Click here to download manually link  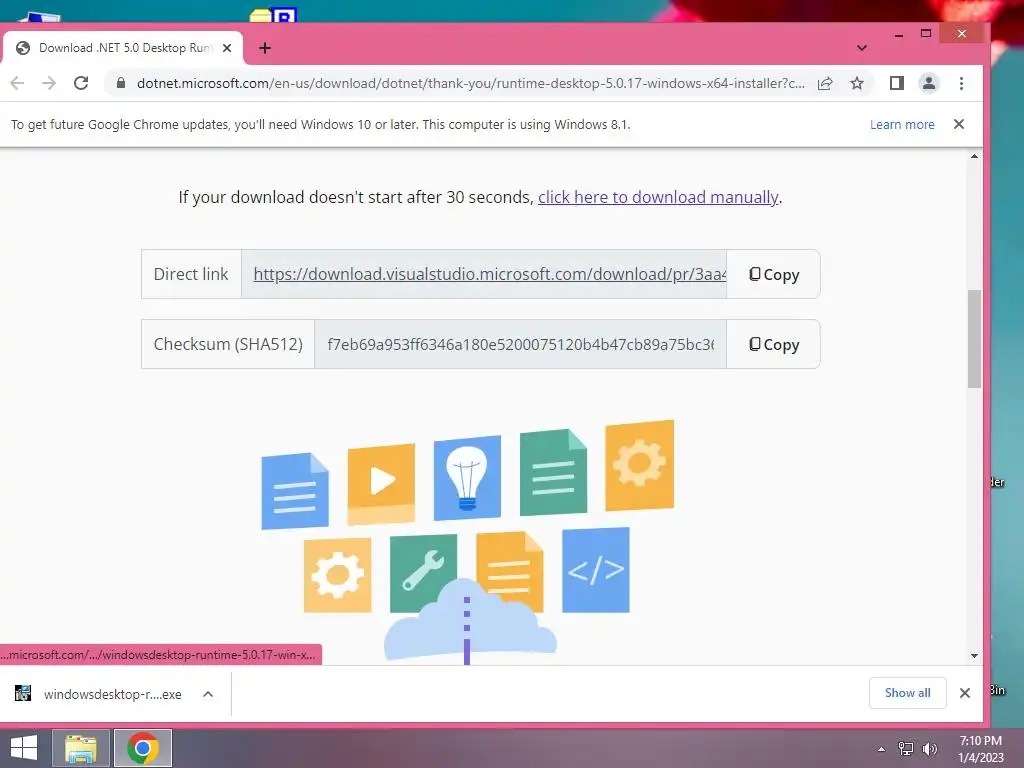pos(658,197)
